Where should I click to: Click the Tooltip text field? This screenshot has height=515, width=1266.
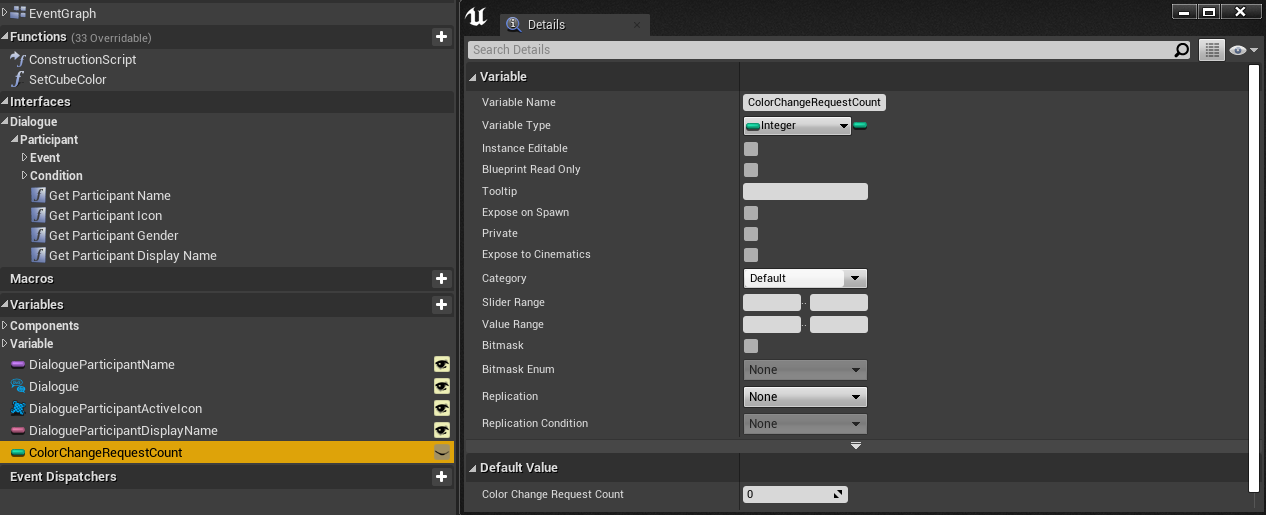(x=805, y=192)
